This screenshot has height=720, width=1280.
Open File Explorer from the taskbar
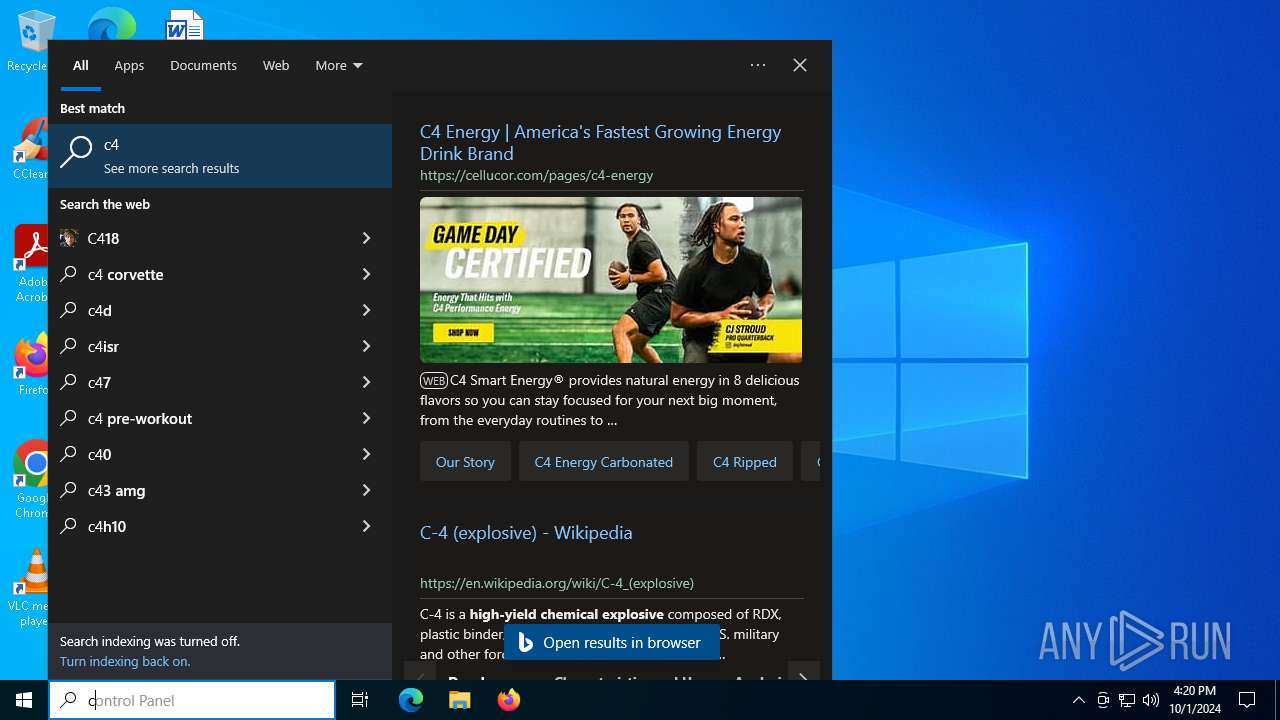460,700
